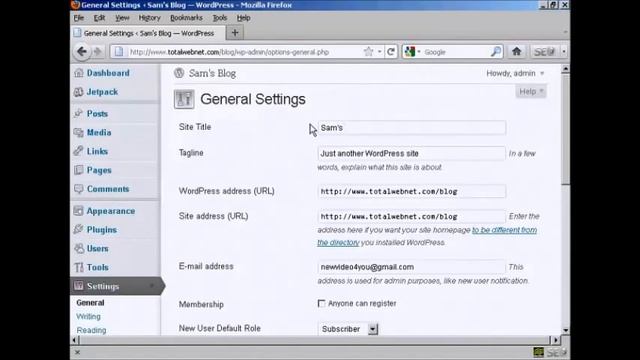The height and width of the screenshot is (360, 640).
Task: Open the File menu
Action: pyautogui.click(x=79, y=18)
